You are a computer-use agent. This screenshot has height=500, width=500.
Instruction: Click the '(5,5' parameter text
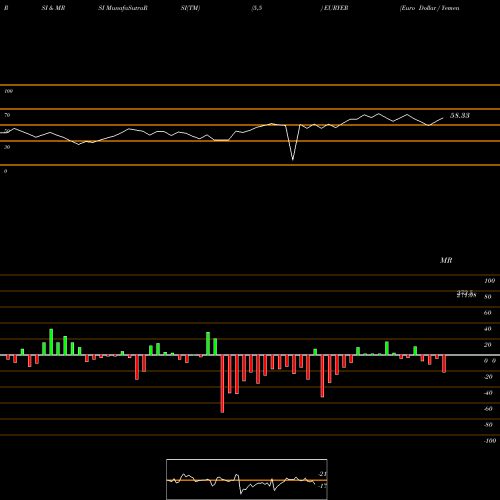(x=257, y=8)
